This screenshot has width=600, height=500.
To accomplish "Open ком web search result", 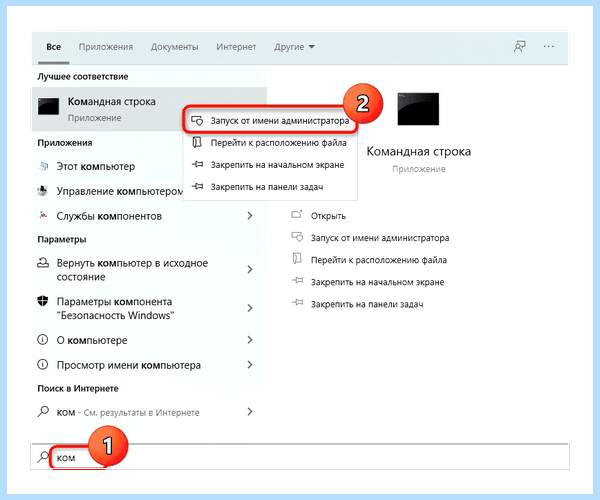I will click(x=128, y=413).
